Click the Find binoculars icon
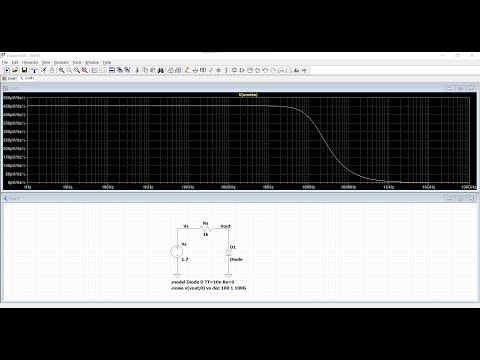480x360 pixels. 161,70
